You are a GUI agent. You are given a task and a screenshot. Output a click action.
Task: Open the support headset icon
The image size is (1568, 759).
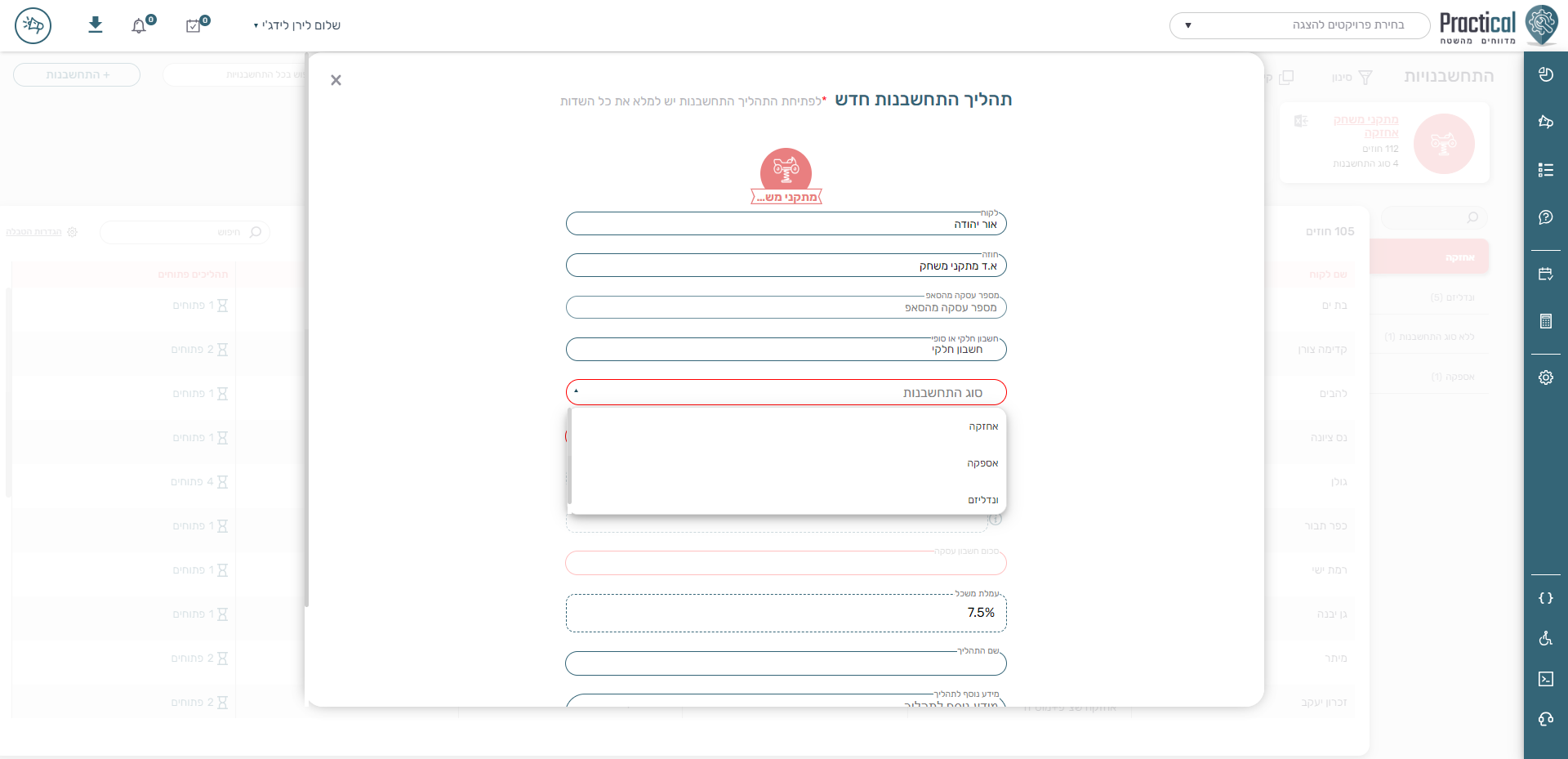pyautogui.click(x=1546, y=719)
